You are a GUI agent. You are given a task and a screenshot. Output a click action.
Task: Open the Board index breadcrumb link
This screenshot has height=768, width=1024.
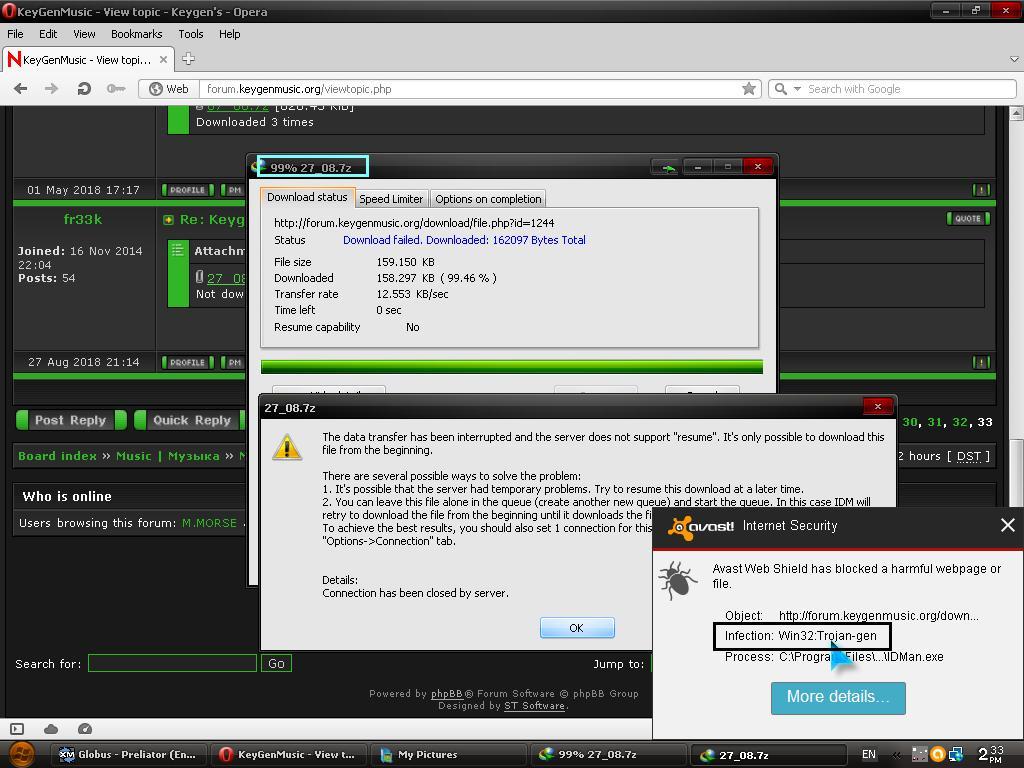pos(57,456)
